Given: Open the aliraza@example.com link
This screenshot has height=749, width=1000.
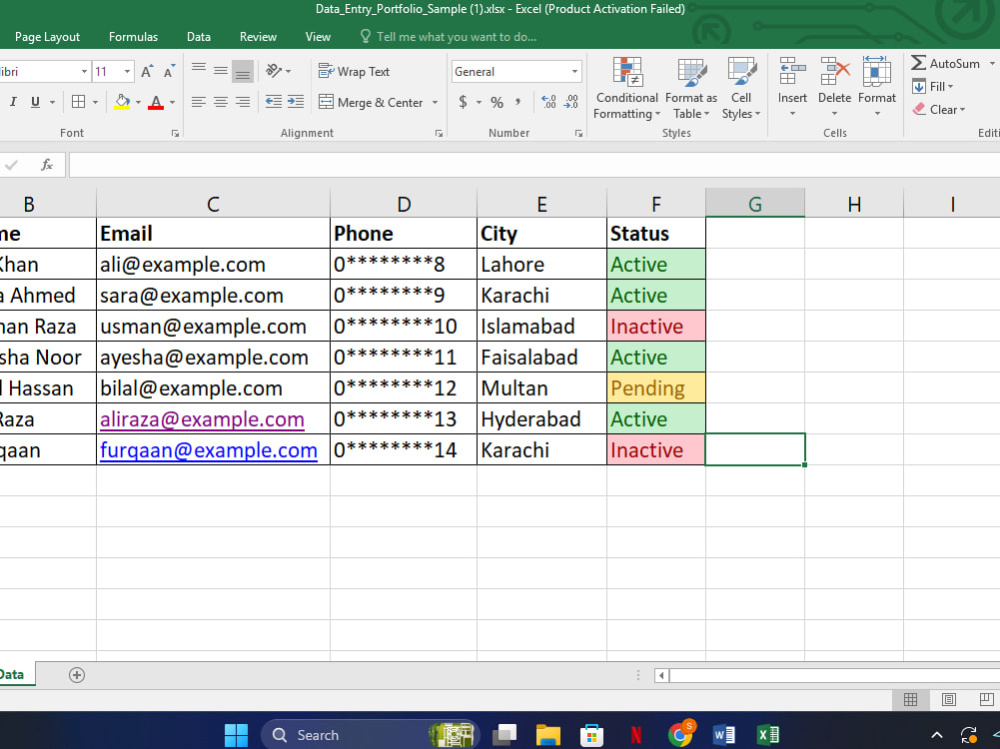Looking at the screenshot, I should (x=202, y=419).
